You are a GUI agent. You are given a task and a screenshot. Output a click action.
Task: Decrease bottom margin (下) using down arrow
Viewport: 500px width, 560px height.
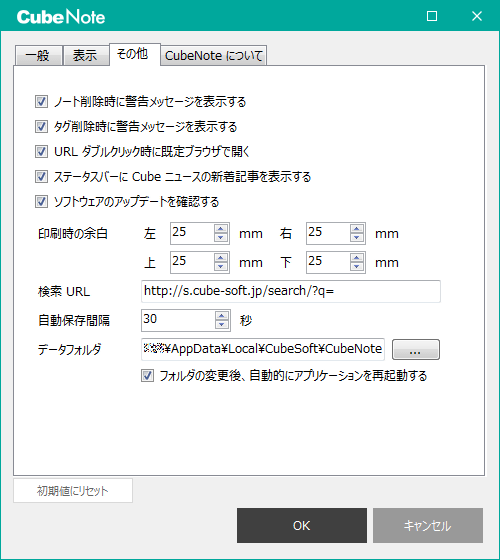point(357,267)
